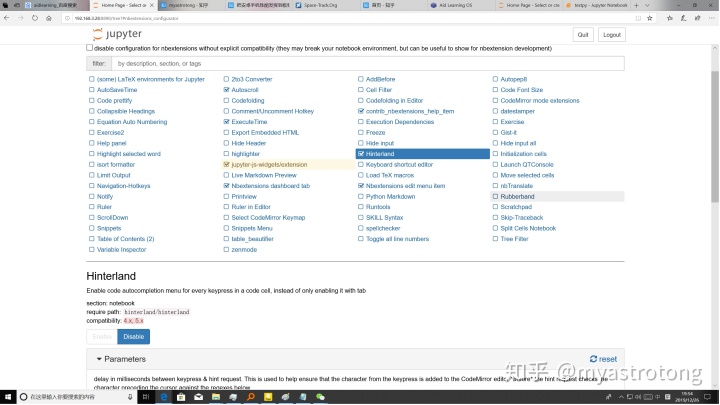Switch to testpy Jupyter Notebook tab
This screenshot has height=405, width=720.
(x=597, y=5)
